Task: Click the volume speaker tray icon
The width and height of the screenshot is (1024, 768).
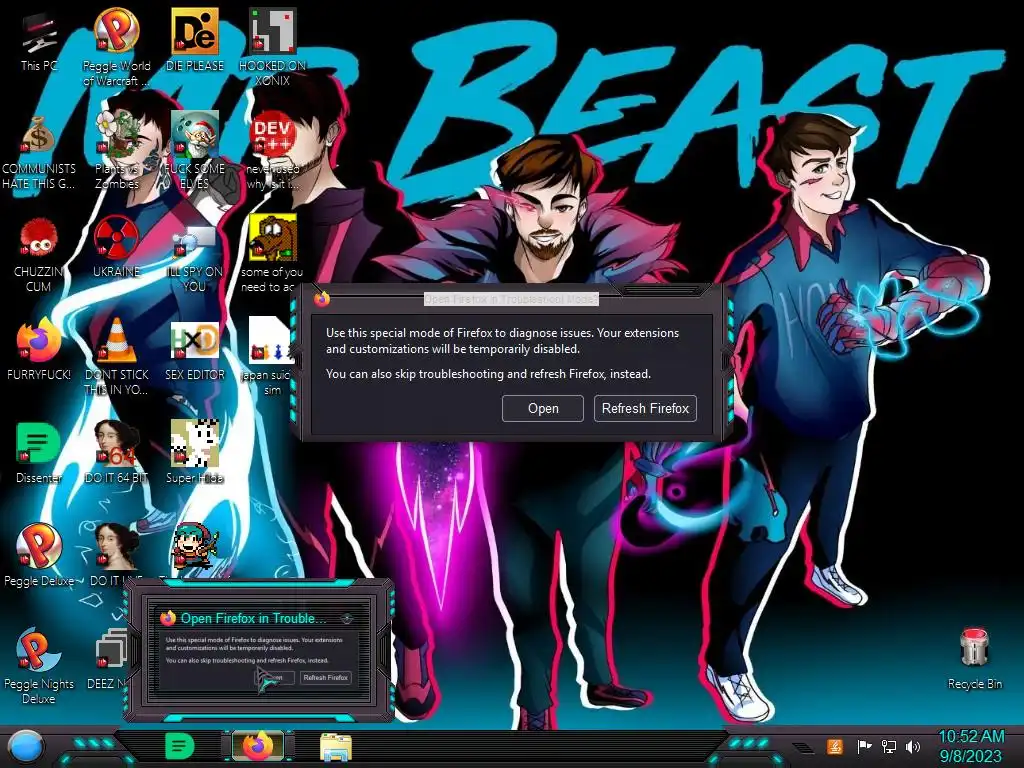Action: point(913,746)
